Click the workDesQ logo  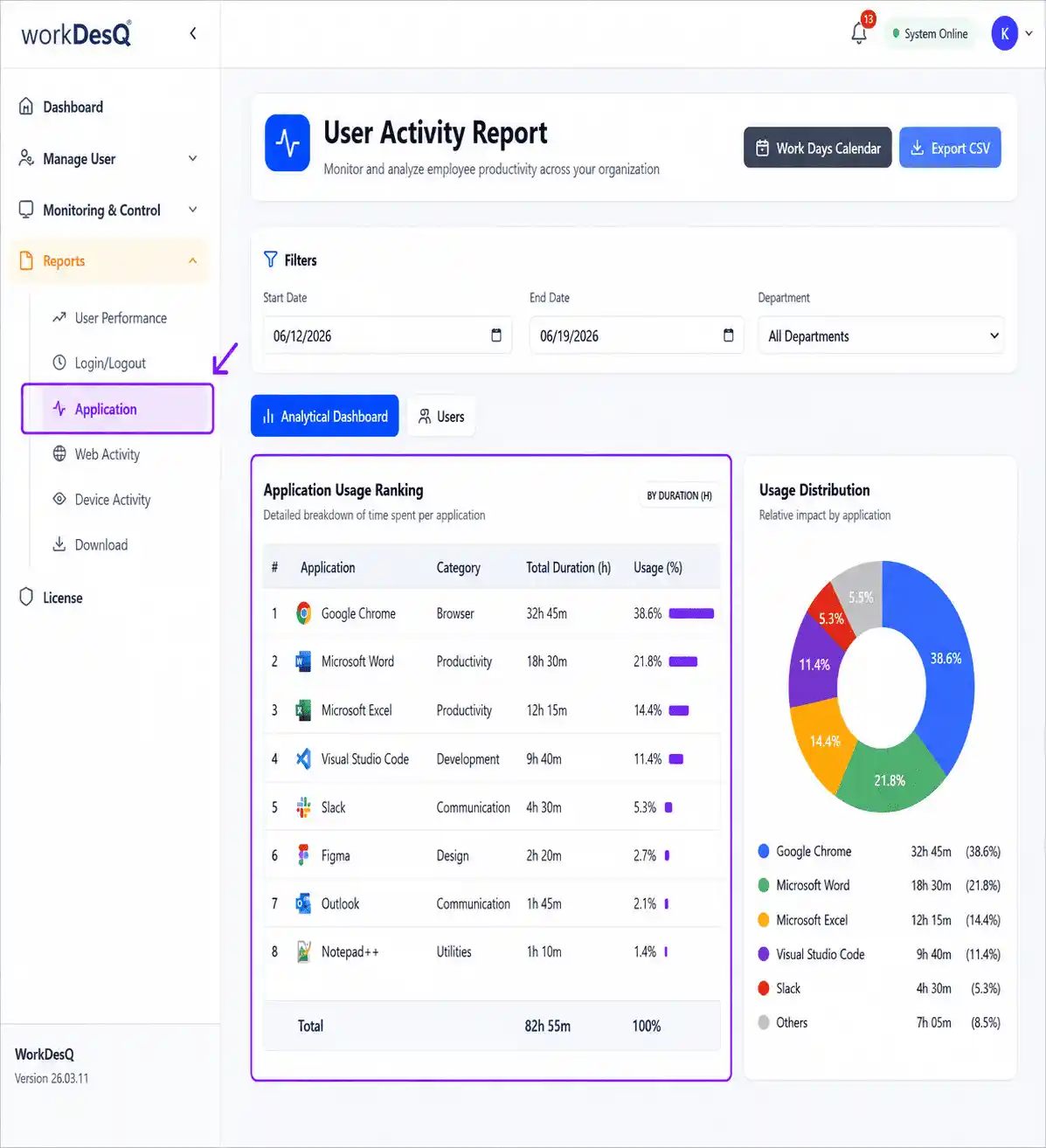[77, 33]
